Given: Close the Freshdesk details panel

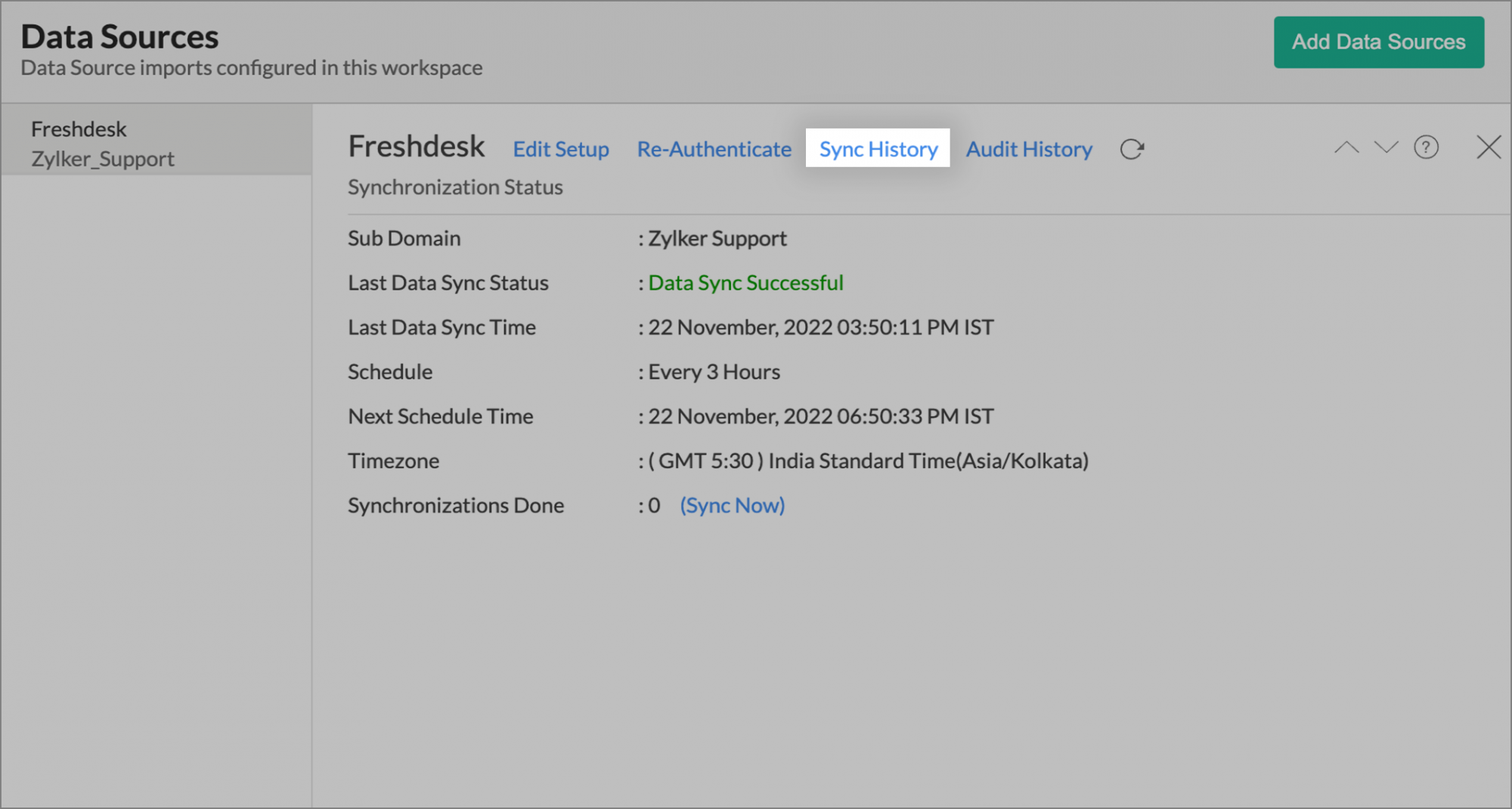Looking at the screenshot, I should tap(1488, 147).
